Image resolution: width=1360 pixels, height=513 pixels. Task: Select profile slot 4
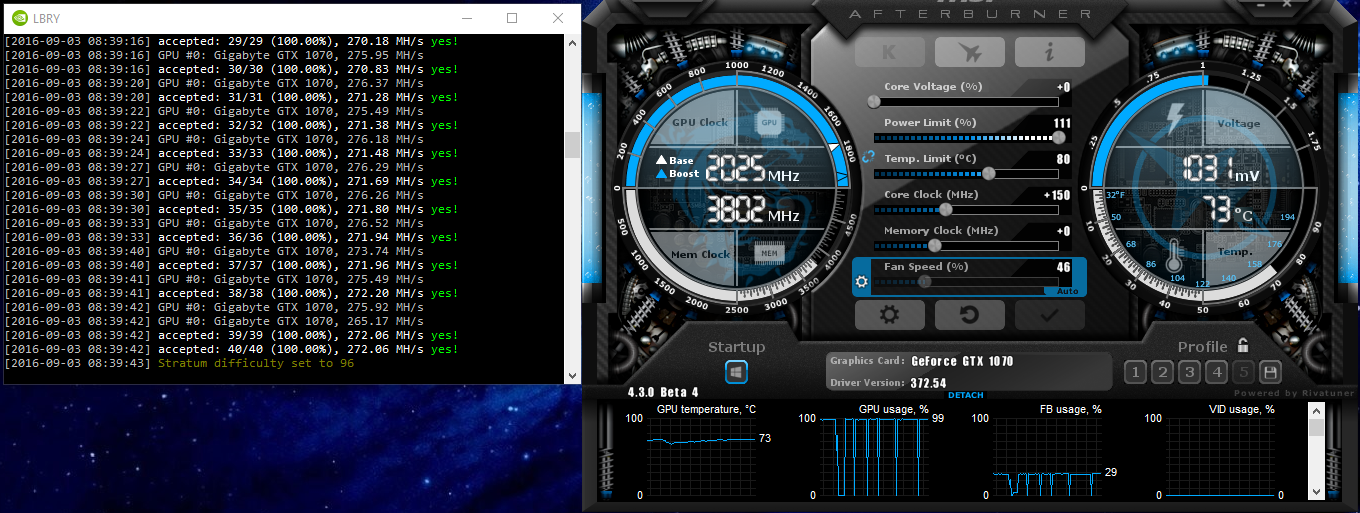pos(1216,373)
